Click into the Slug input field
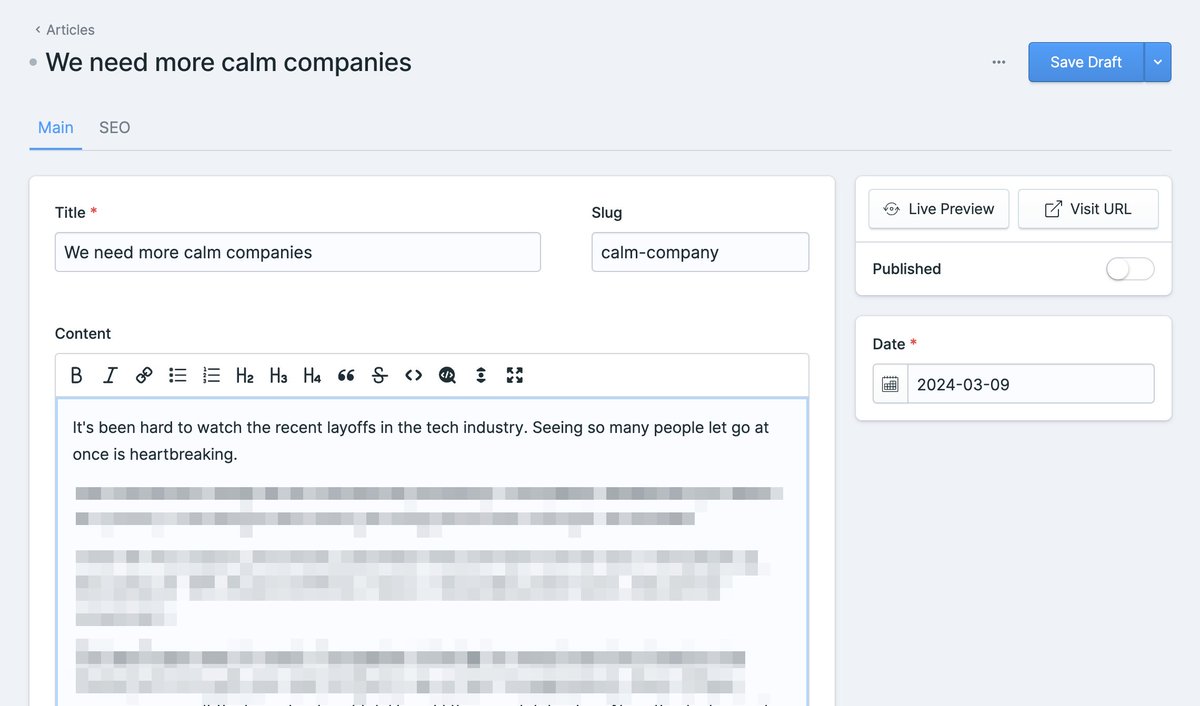The image size is (1200, 706). pyautogui.click(x=700, y=252)
